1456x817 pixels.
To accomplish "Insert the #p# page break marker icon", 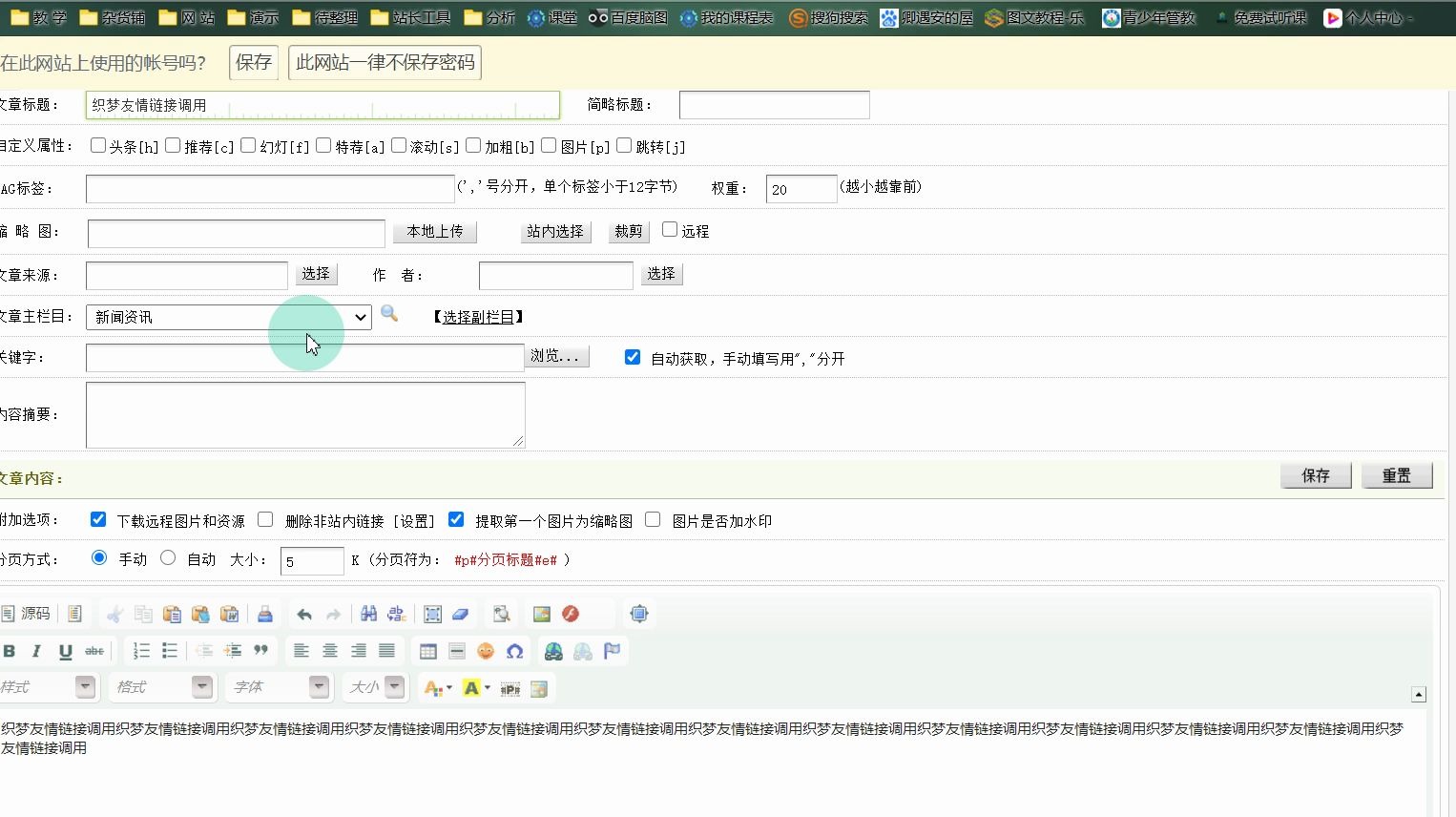I will click(510, 688).
